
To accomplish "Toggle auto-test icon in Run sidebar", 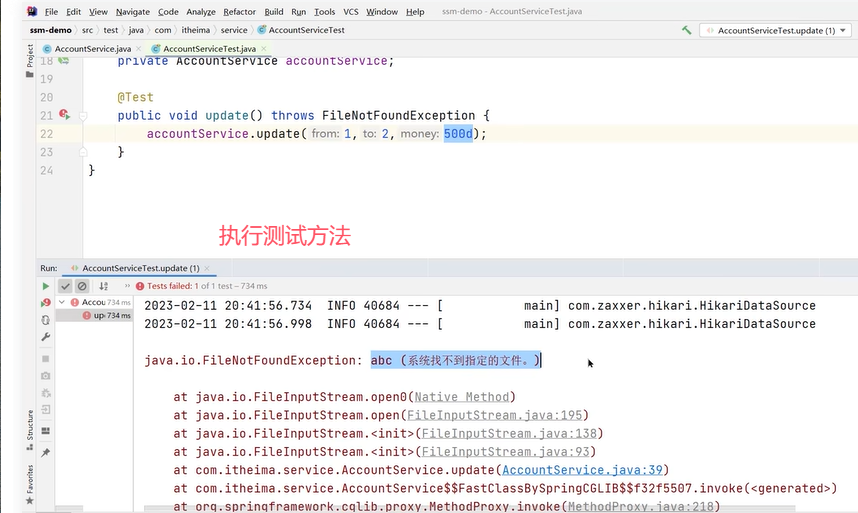I will tap(45, 320).
